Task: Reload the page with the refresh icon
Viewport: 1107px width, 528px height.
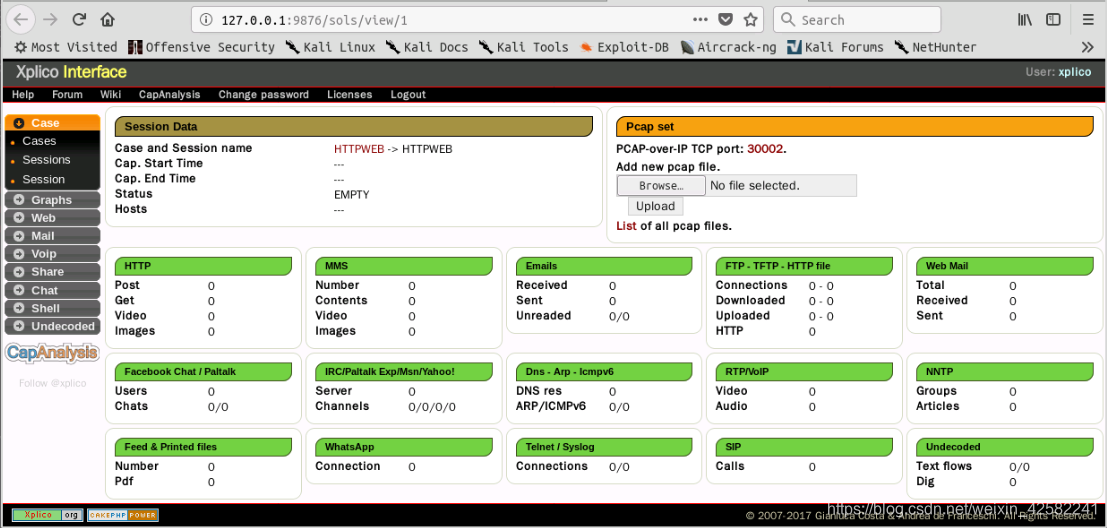Action: click(79, 20)
